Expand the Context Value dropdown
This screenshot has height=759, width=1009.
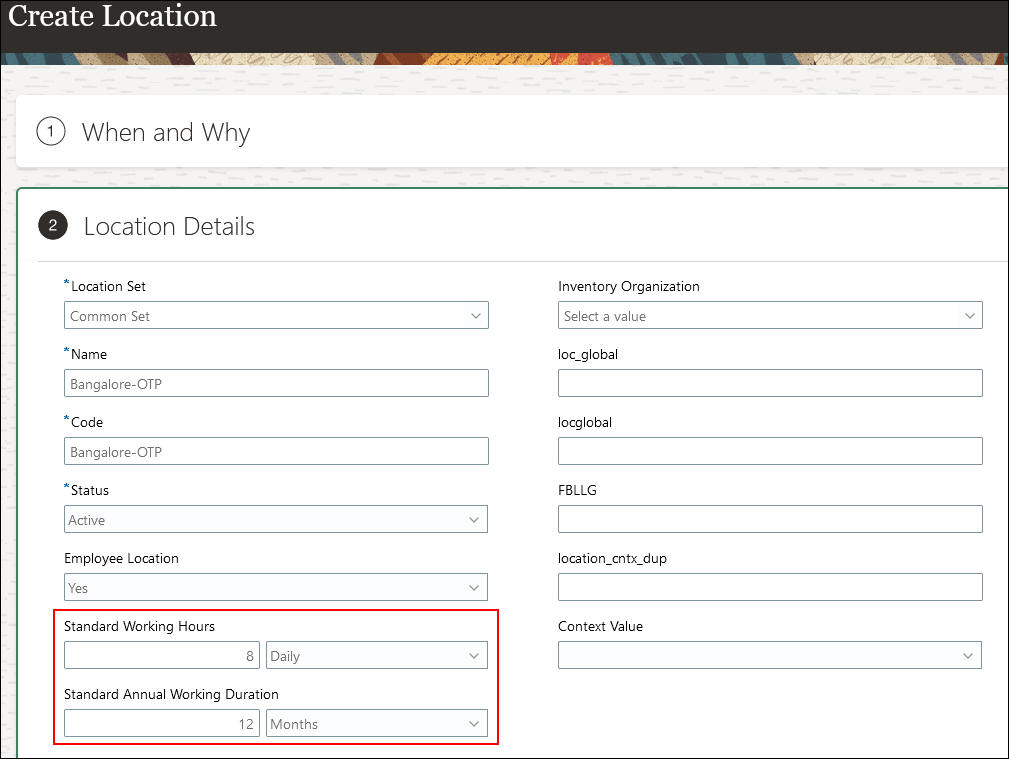pyautogui.click(x=770, y=656)
